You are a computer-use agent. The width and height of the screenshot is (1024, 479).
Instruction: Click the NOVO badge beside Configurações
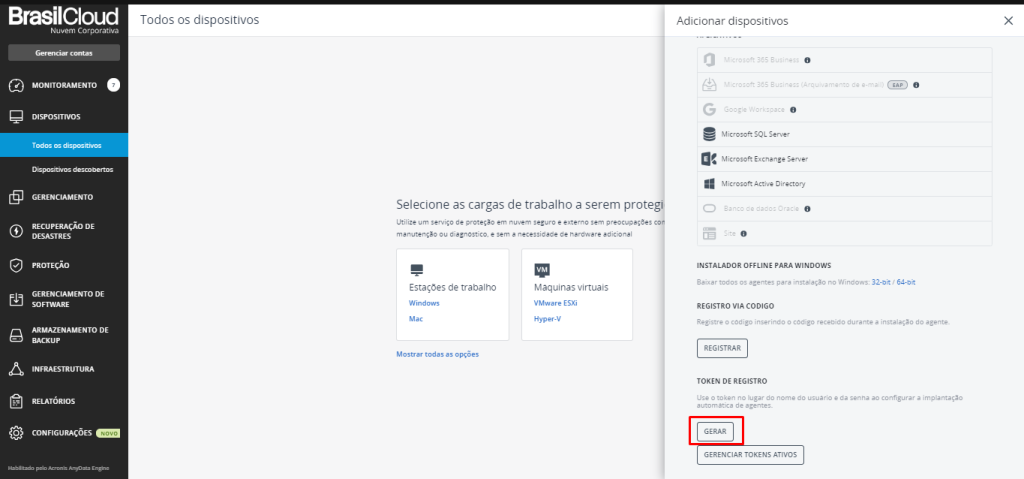point(108,433)
